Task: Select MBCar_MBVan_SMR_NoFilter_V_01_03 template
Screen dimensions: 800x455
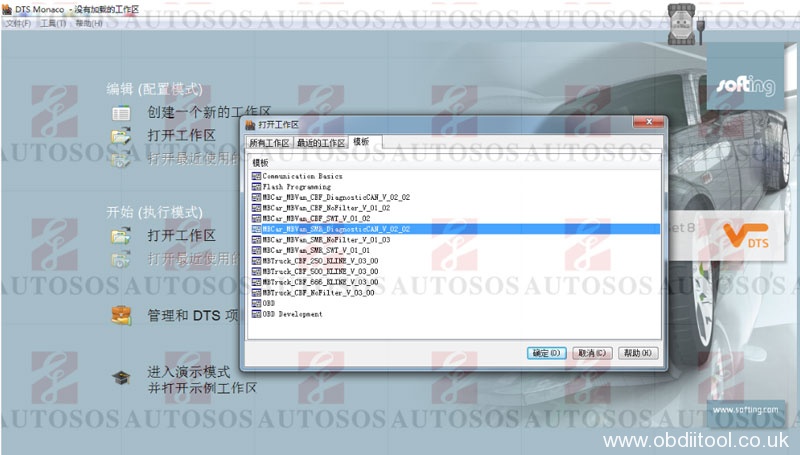Action: click(327, 240)
